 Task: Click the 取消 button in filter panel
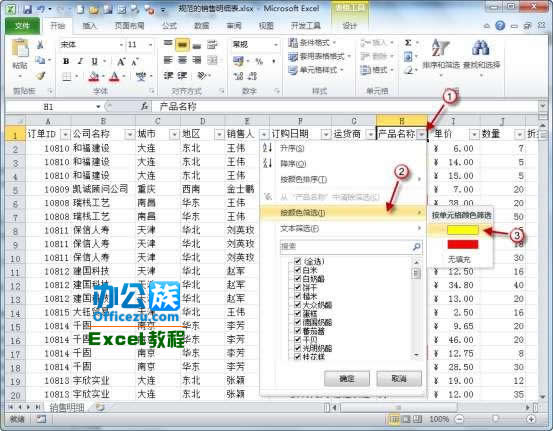pos(399,378)
